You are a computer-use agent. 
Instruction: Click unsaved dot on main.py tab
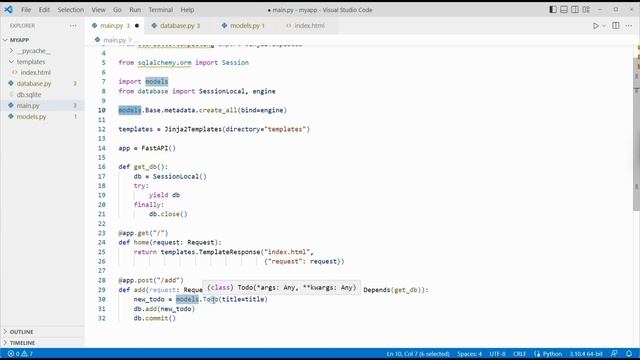pos(137,26)
